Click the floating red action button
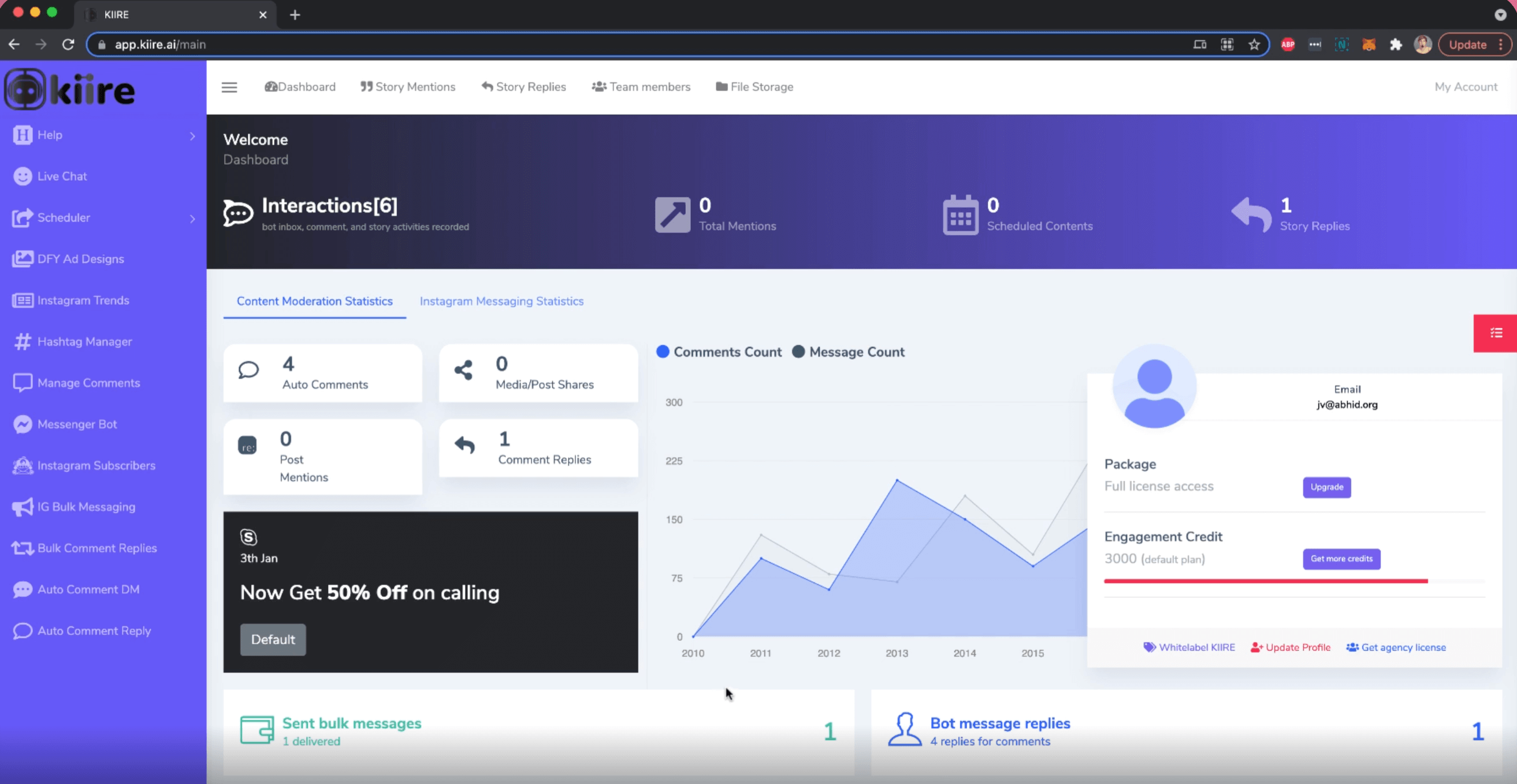This screenshot has height=784, width=1517. click(1497, 332)
